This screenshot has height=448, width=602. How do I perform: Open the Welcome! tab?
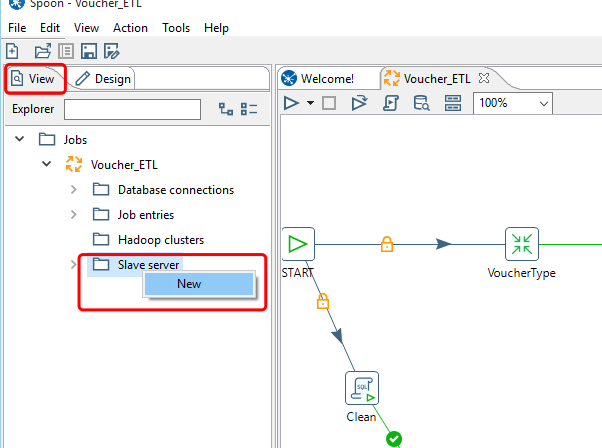(x=318, y=79)
